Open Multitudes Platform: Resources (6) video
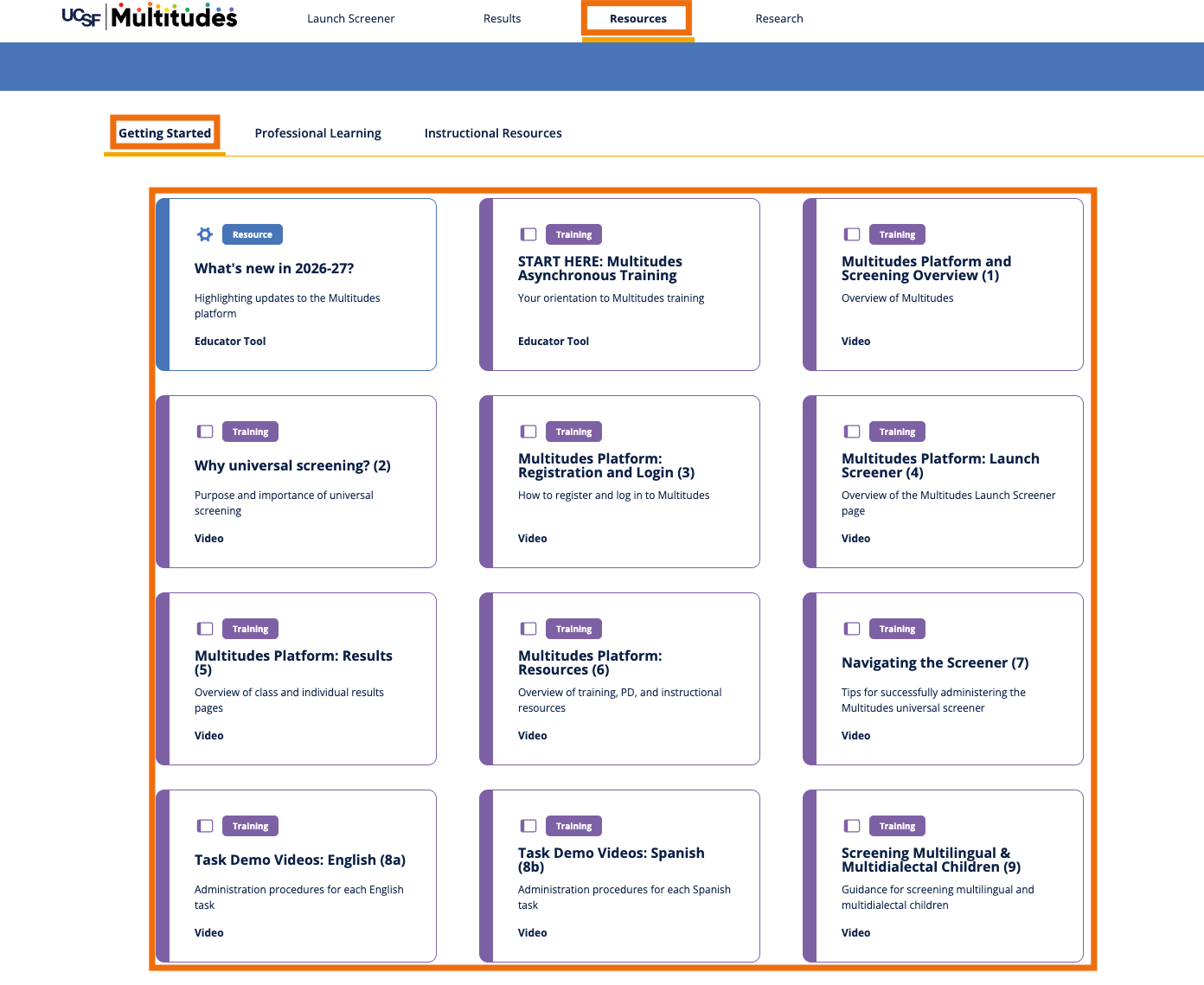 (590, 662)
